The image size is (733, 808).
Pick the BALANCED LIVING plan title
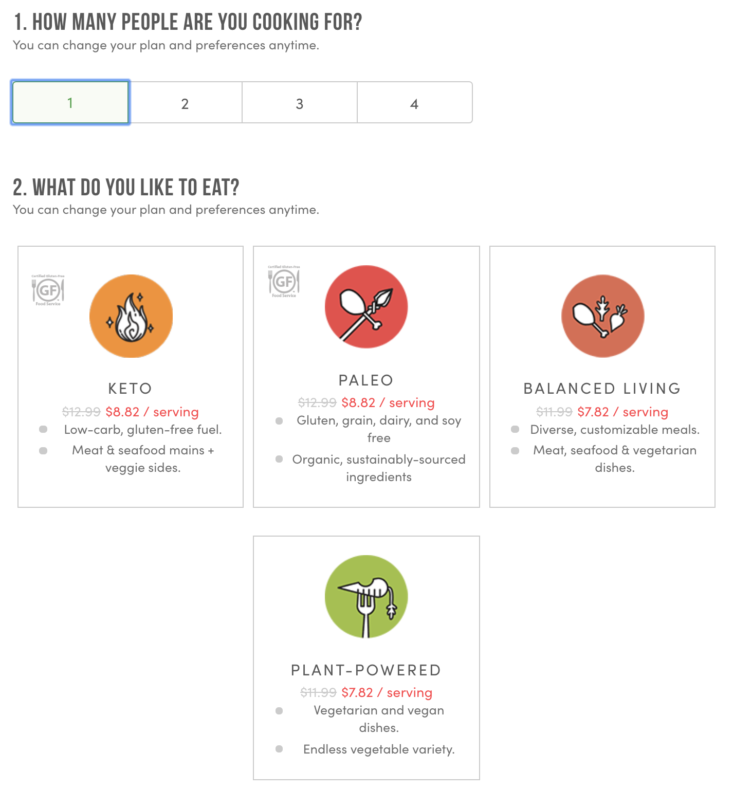click(x=602, y=388)
